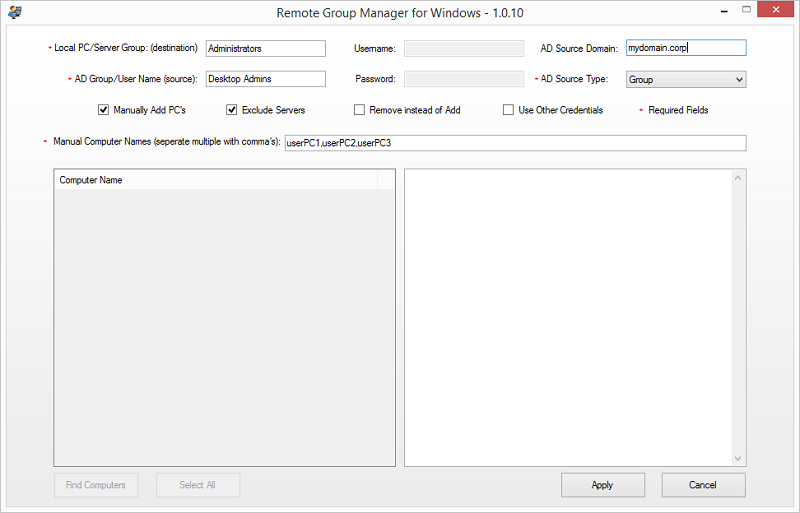Click the Required Fields legend text
800x513 pixels.
(x=678, y=110)
